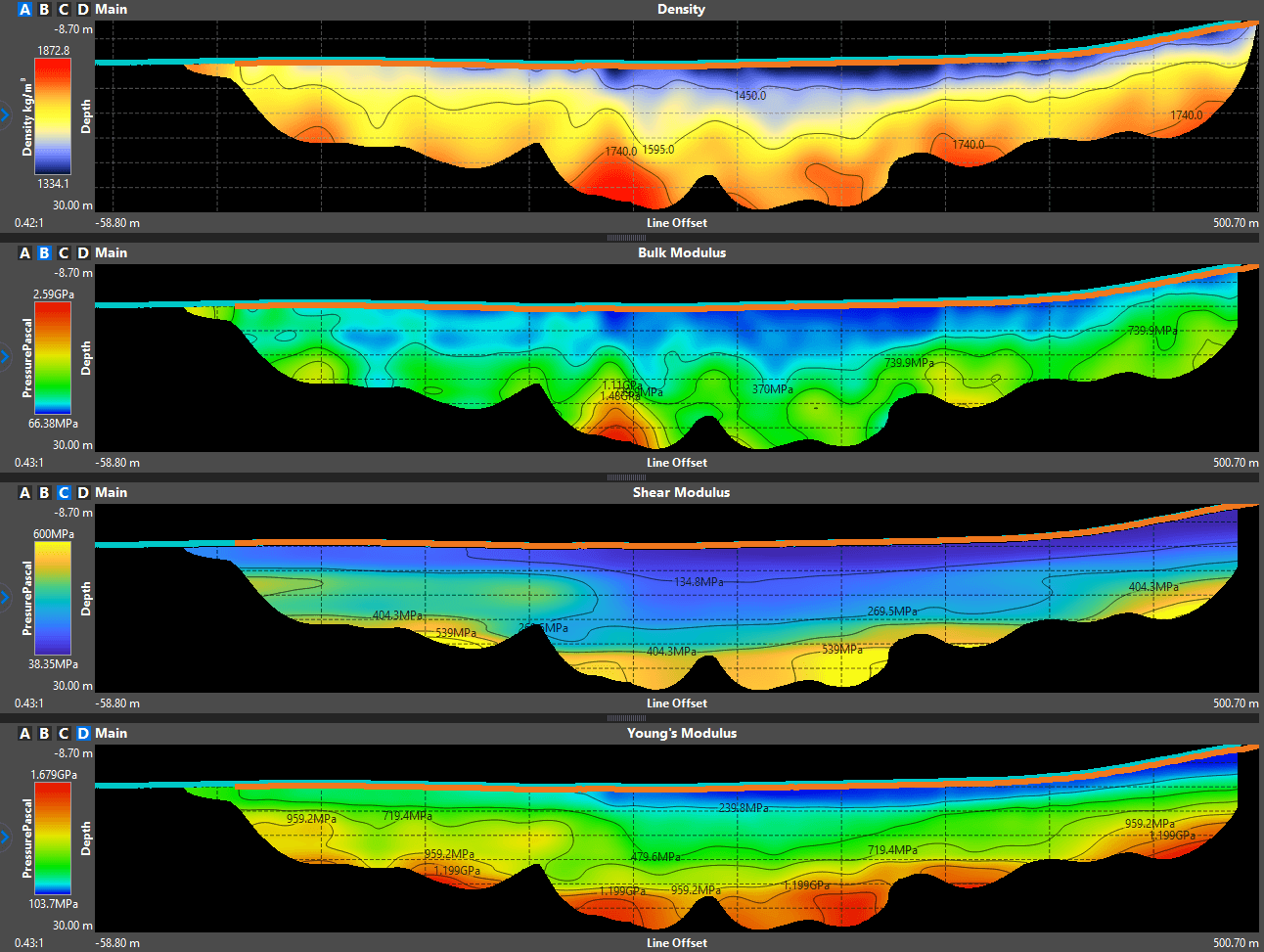This screenshot has width=1264, height=952.
Task: Expand side arrow of Shear Modulus panel
Action: [x=5, y=597]
